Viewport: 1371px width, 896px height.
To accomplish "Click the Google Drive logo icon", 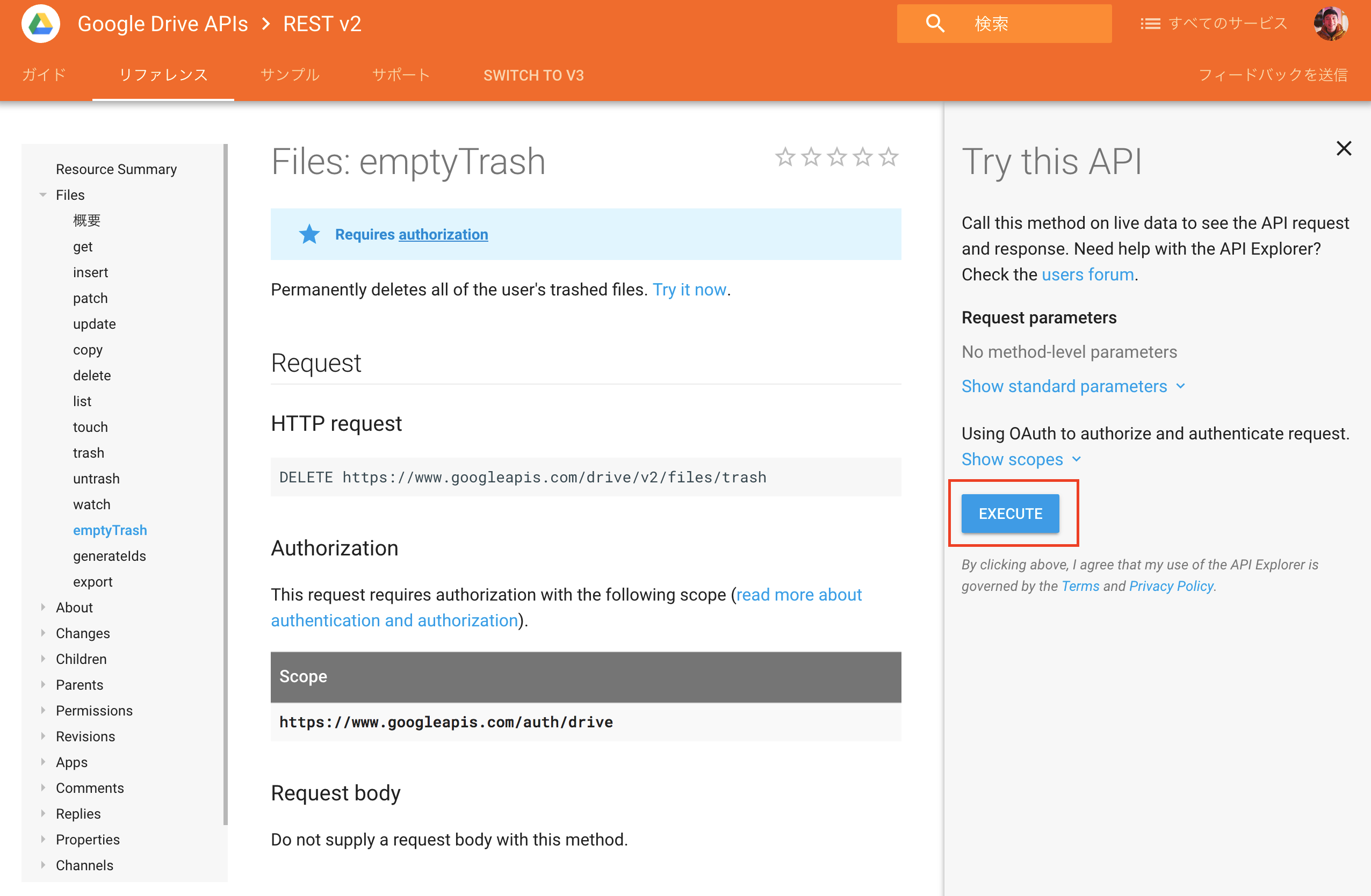I will point(40,24).
